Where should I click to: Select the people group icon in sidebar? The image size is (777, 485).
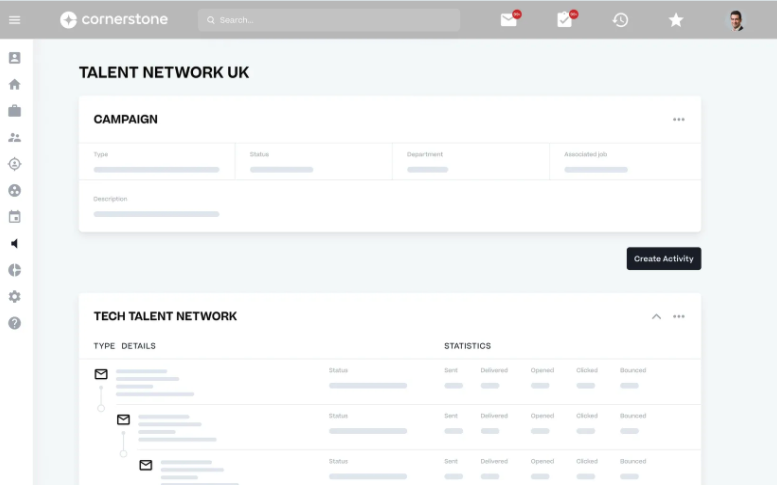(14, 138)
